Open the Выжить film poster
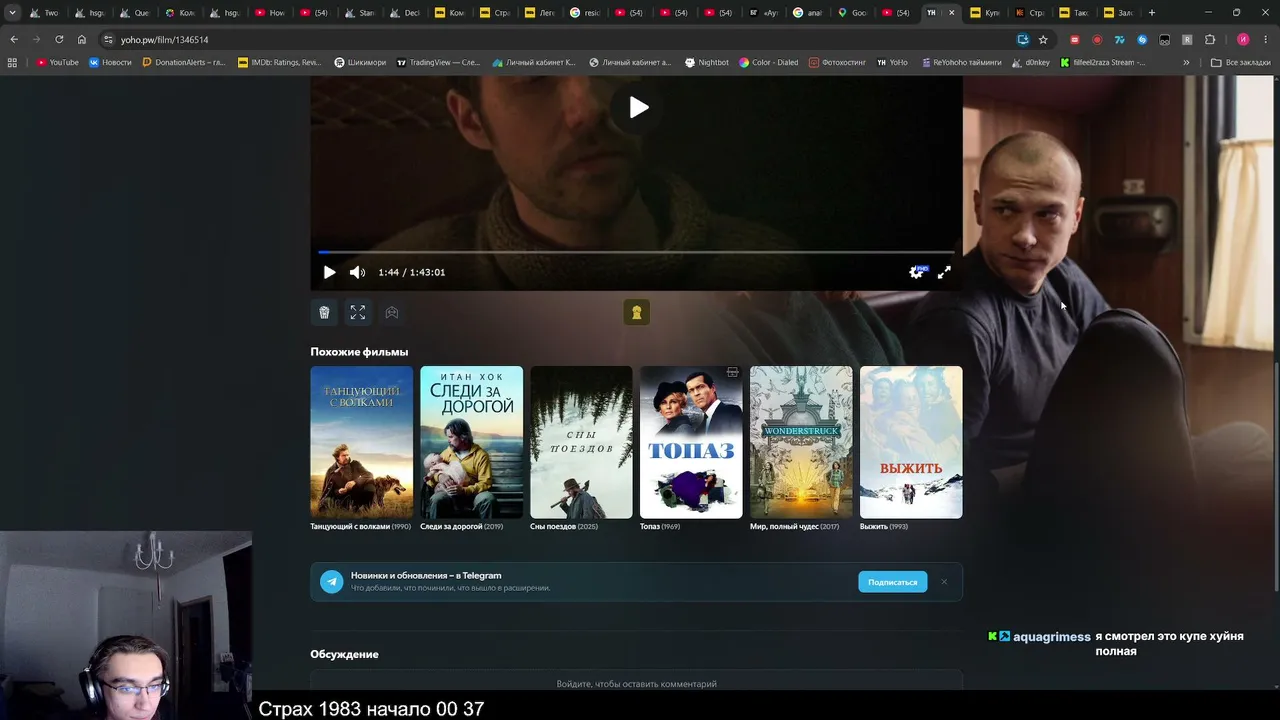Screen dimensions: 1280x720 point(911,442)
